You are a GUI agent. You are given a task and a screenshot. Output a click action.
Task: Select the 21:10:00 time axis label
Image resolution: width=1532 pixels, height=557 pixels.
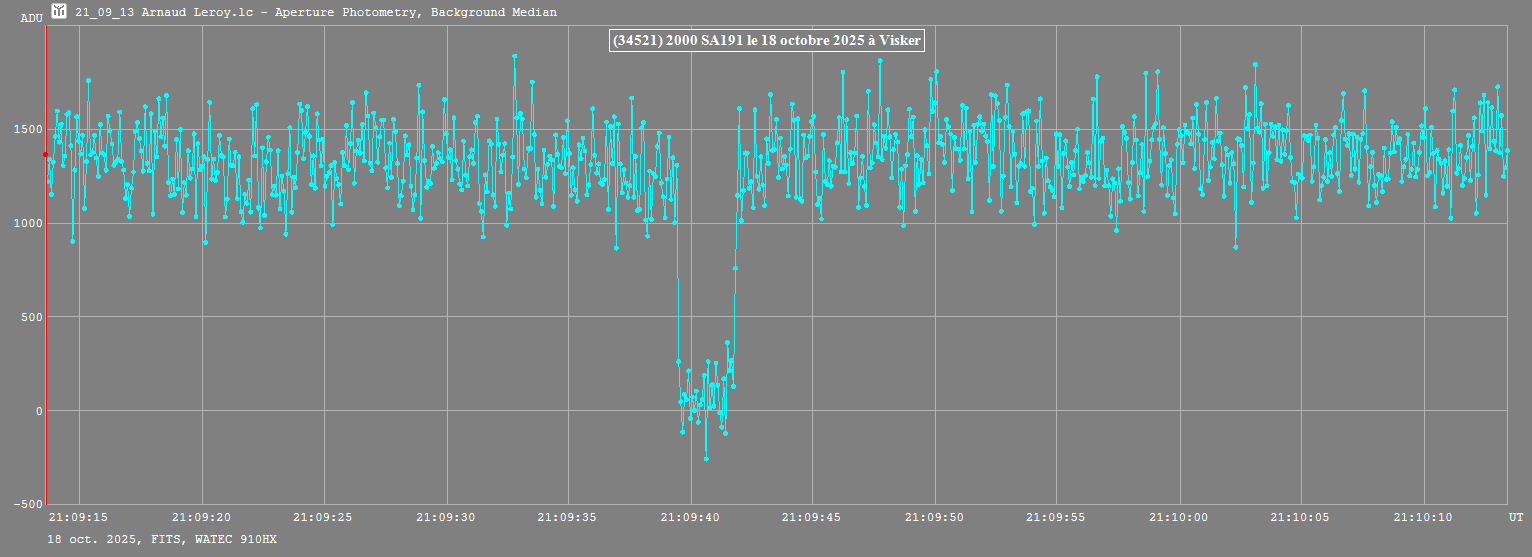point(1179,518)
